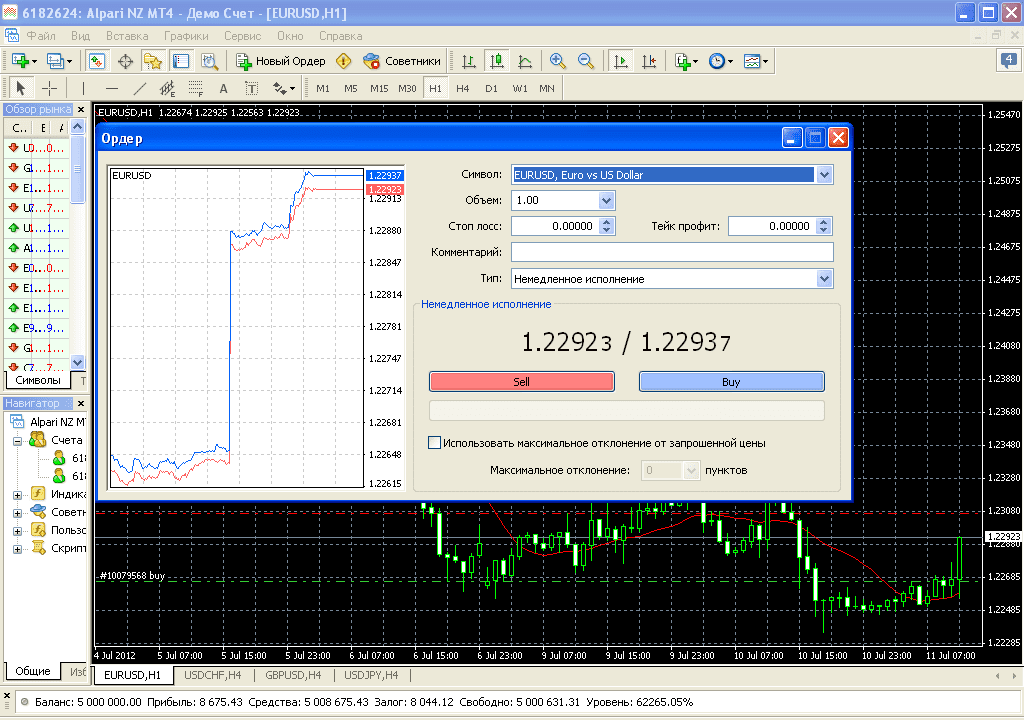This screenshot has width=1024, height=720.
Task: Switch timeframe to M15
Action: [x=379, y=88]
